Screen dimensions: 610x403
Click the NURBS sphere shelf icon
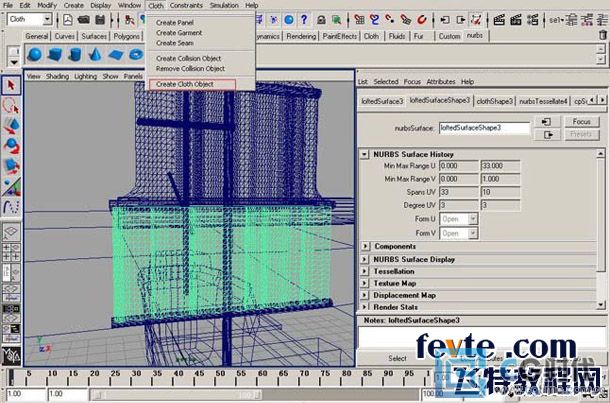34,53
